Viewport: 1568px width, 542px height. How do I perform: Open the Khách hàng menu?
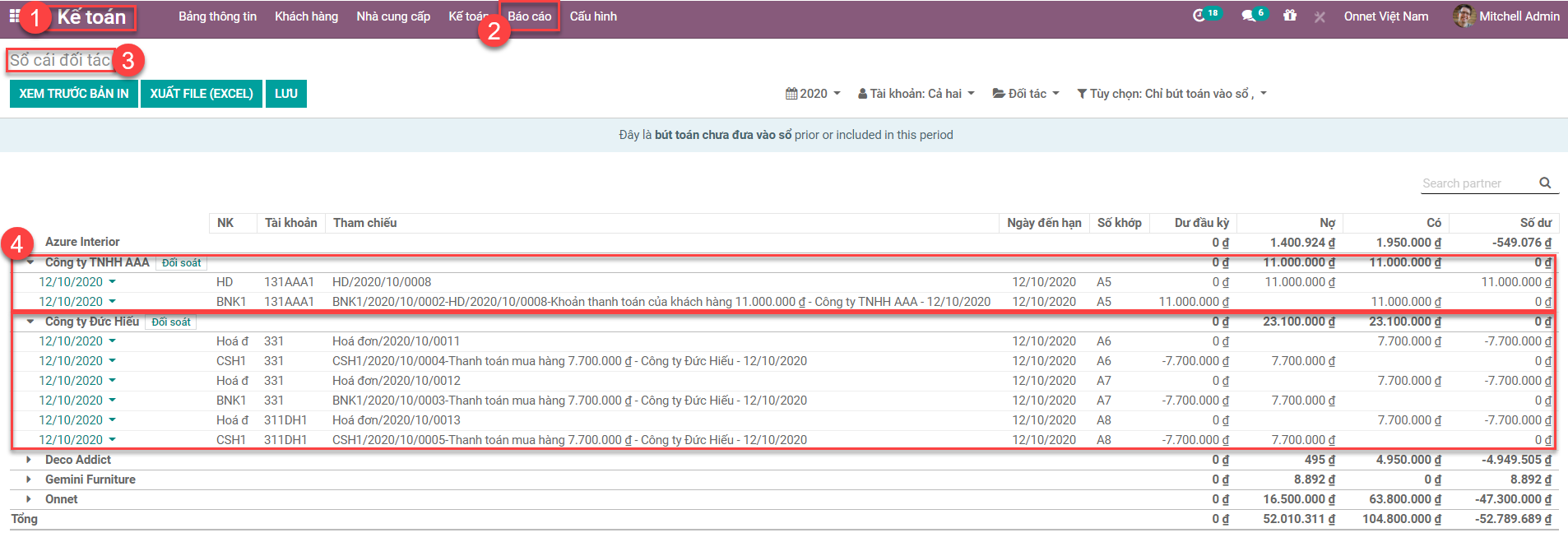[306, 16]
